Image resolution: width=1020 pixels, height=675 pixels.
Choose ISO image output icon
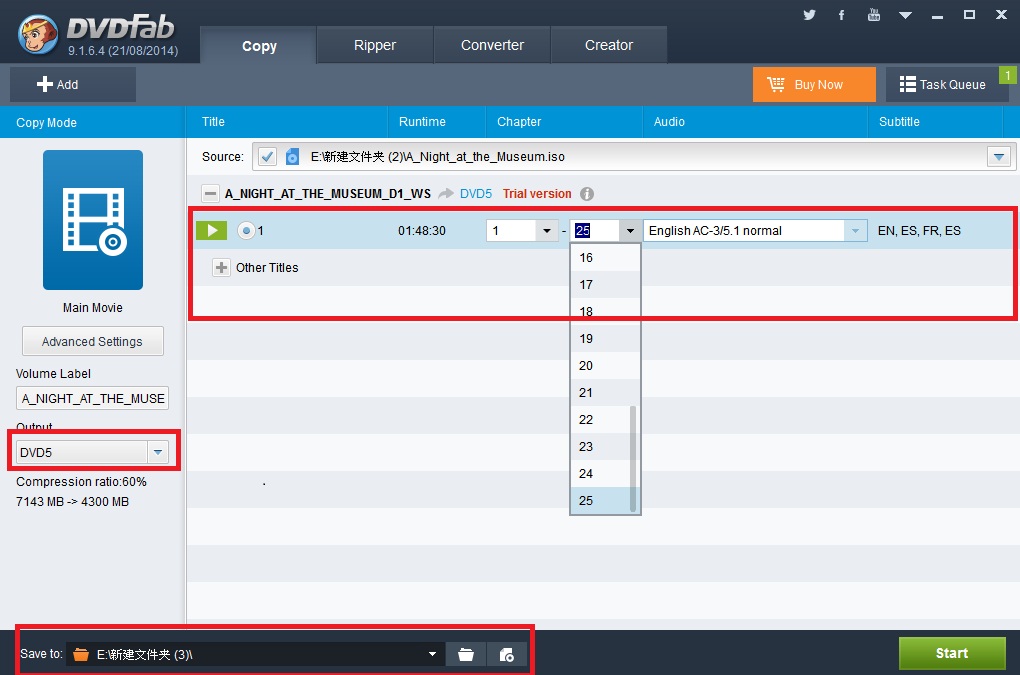[507, 655]
